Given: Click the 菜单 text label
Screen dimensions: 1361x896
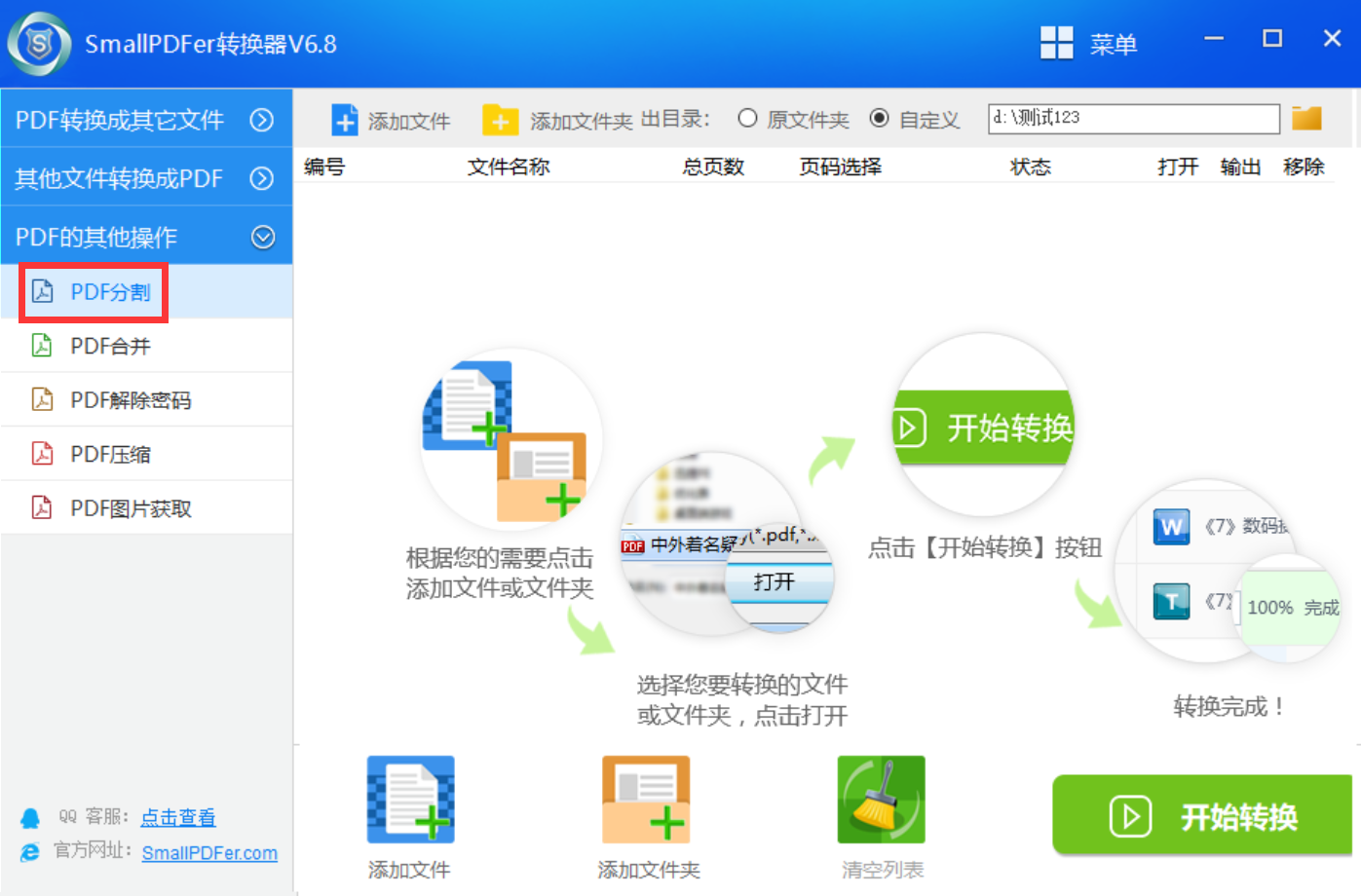Looking at the screenshot, I should tap(1114, 44).
